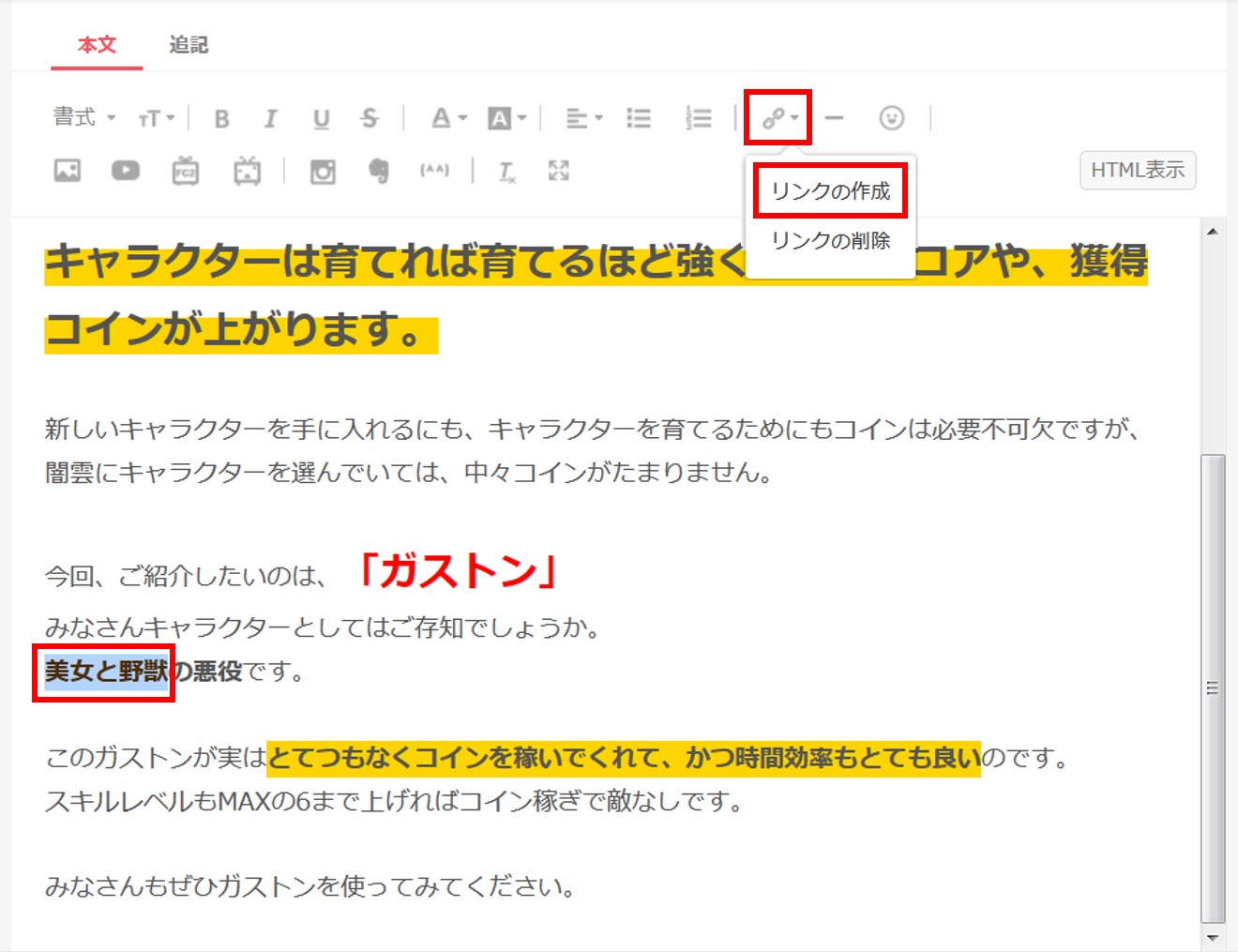Viewport: 1238px width, 952px height.
Task: Switch to the 本文 tab
Action: tap(97, 45)
